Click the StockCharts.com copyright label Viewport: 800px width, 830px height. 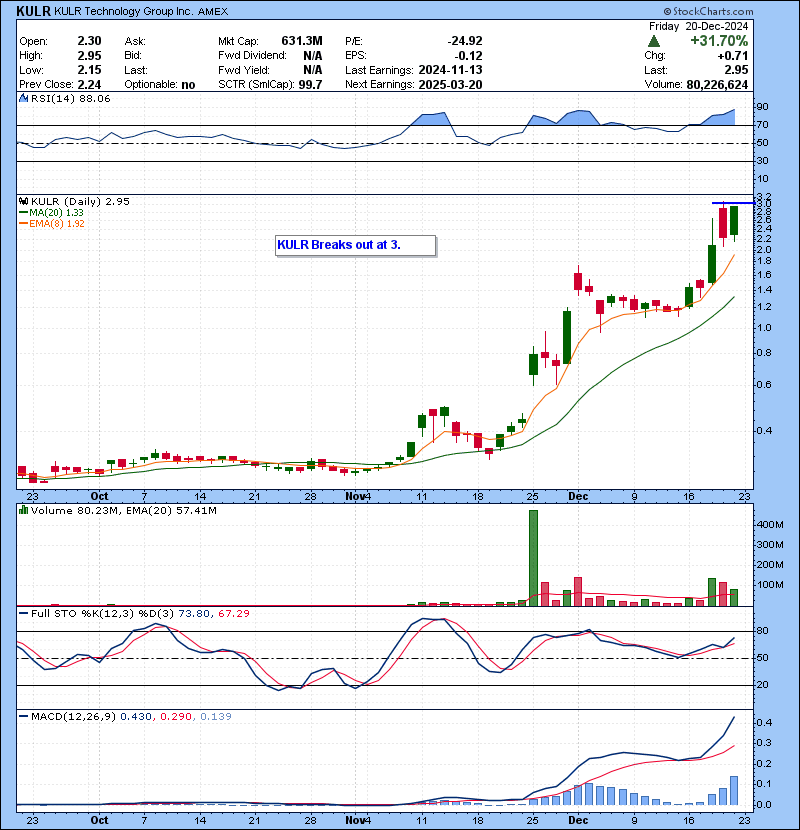point(708,11)
